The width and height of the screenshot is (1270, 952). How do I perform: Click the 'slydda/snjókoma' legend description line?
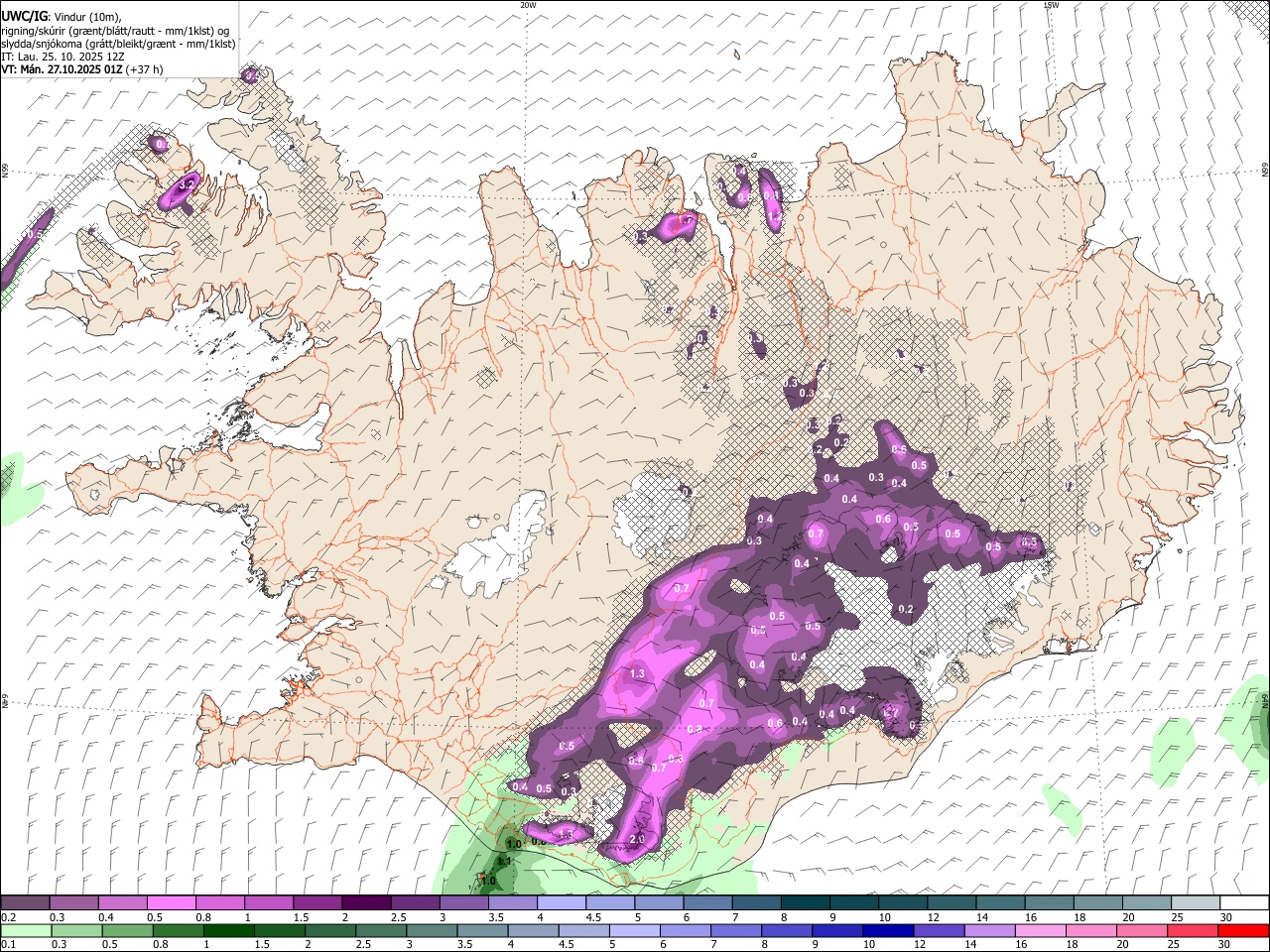[x=119, y=44]
